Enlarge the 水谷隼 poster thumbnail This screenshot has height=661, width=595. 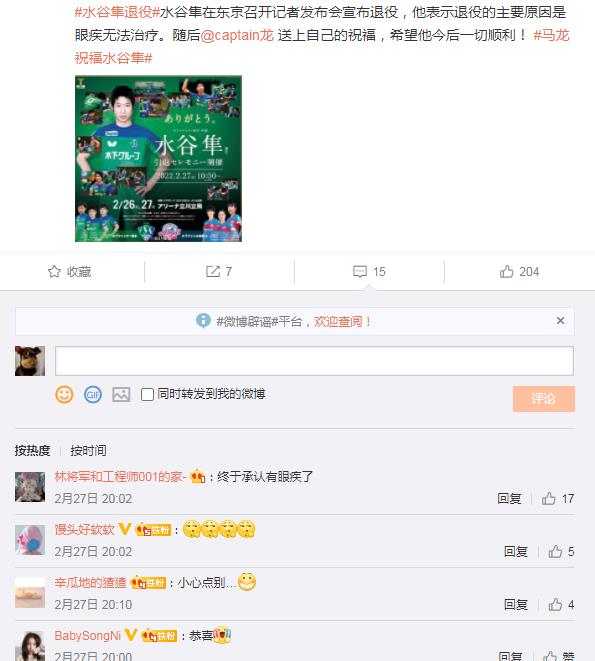pyautogui.click(x=159, y=159)
